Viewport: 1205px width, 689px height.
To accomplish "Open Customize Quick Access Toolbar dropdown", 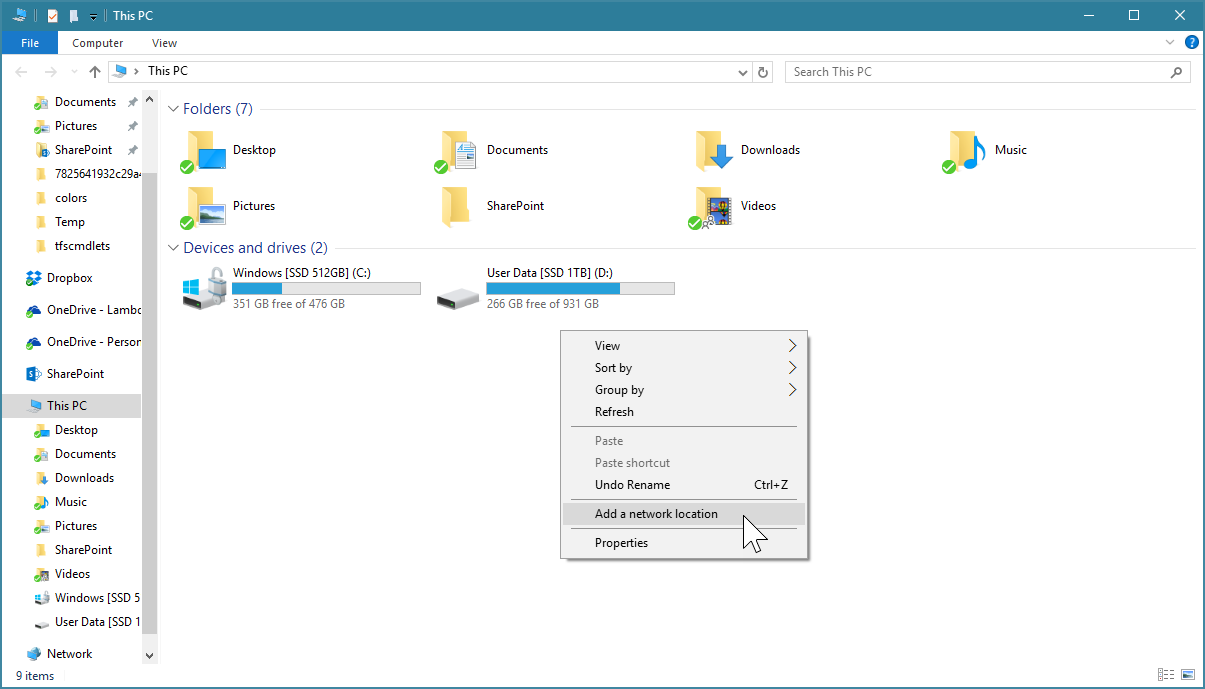I will pyautogui.click(x=93, y=16).
